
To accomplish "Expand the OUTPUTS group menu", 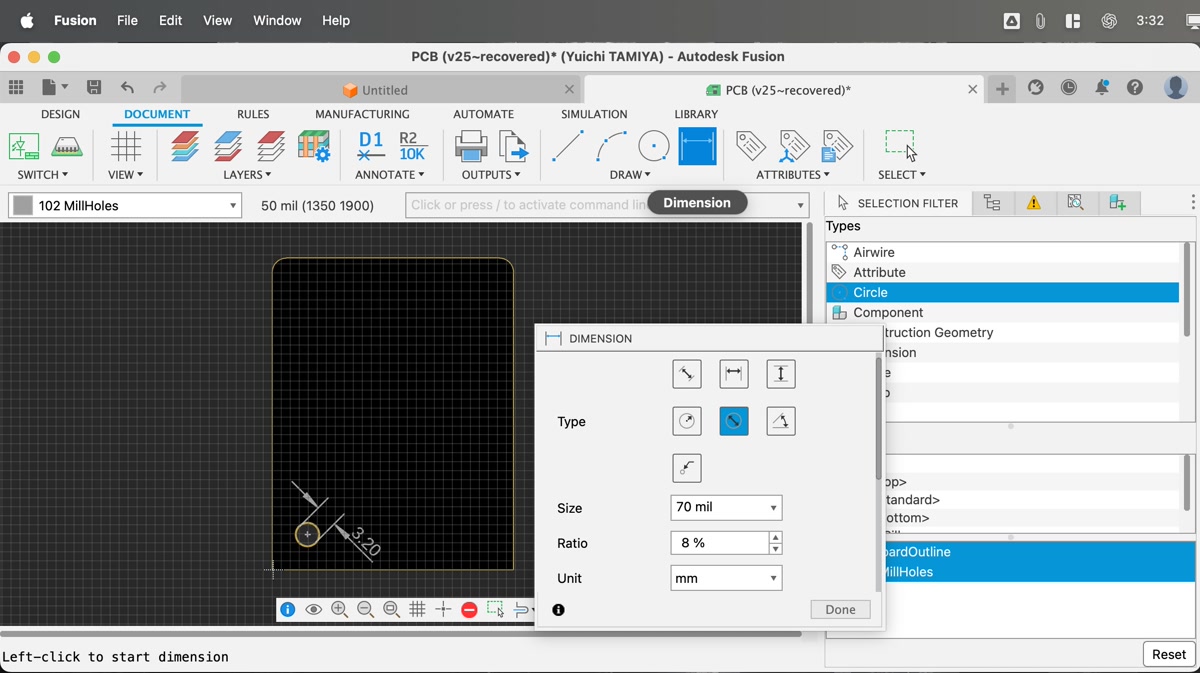I will pyautogui.click(x=491, y=175).
